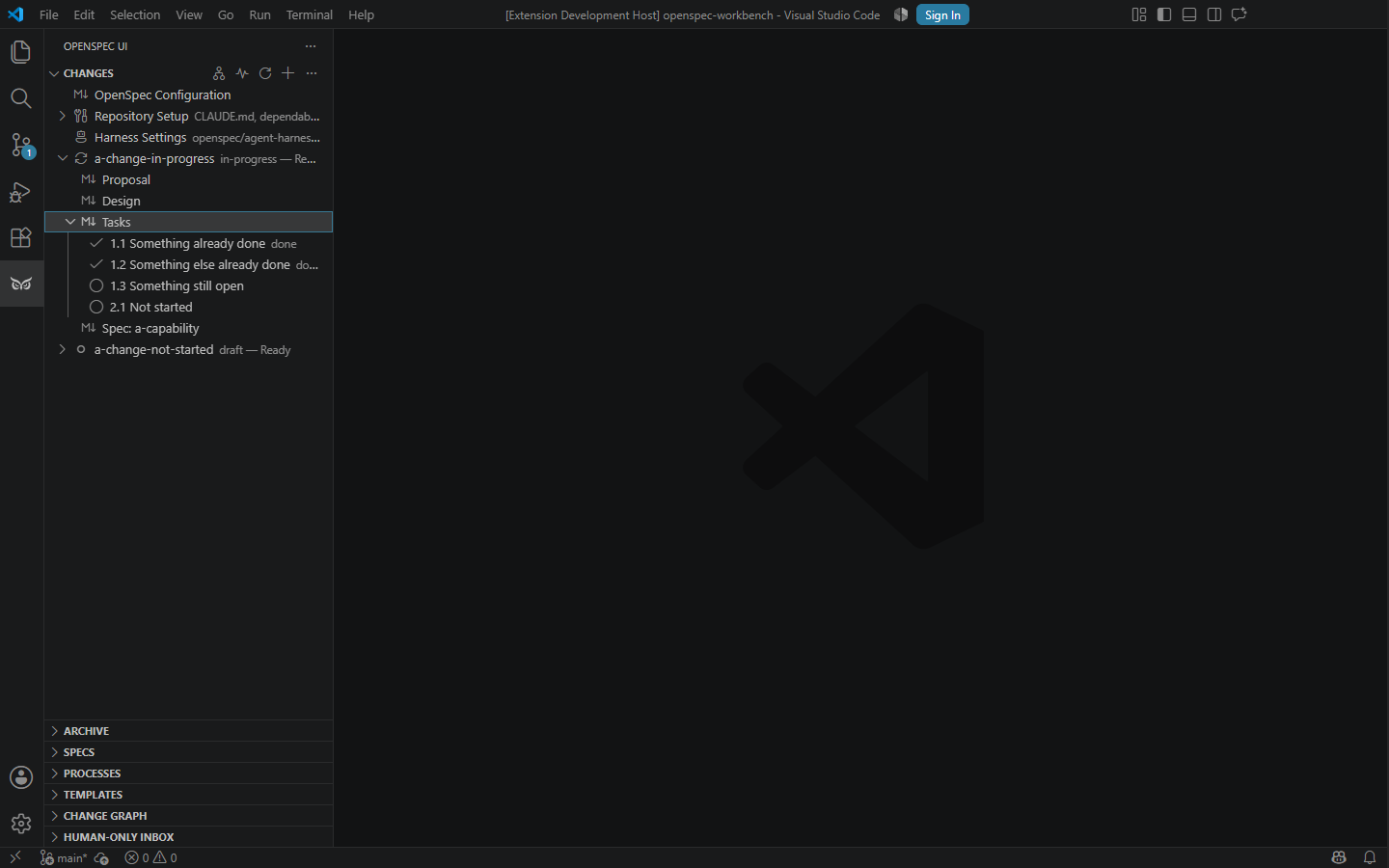This screenshot has width=1389, height=868.
Task: Check the circle for 2.1 Not started
Action: [96, 307]
